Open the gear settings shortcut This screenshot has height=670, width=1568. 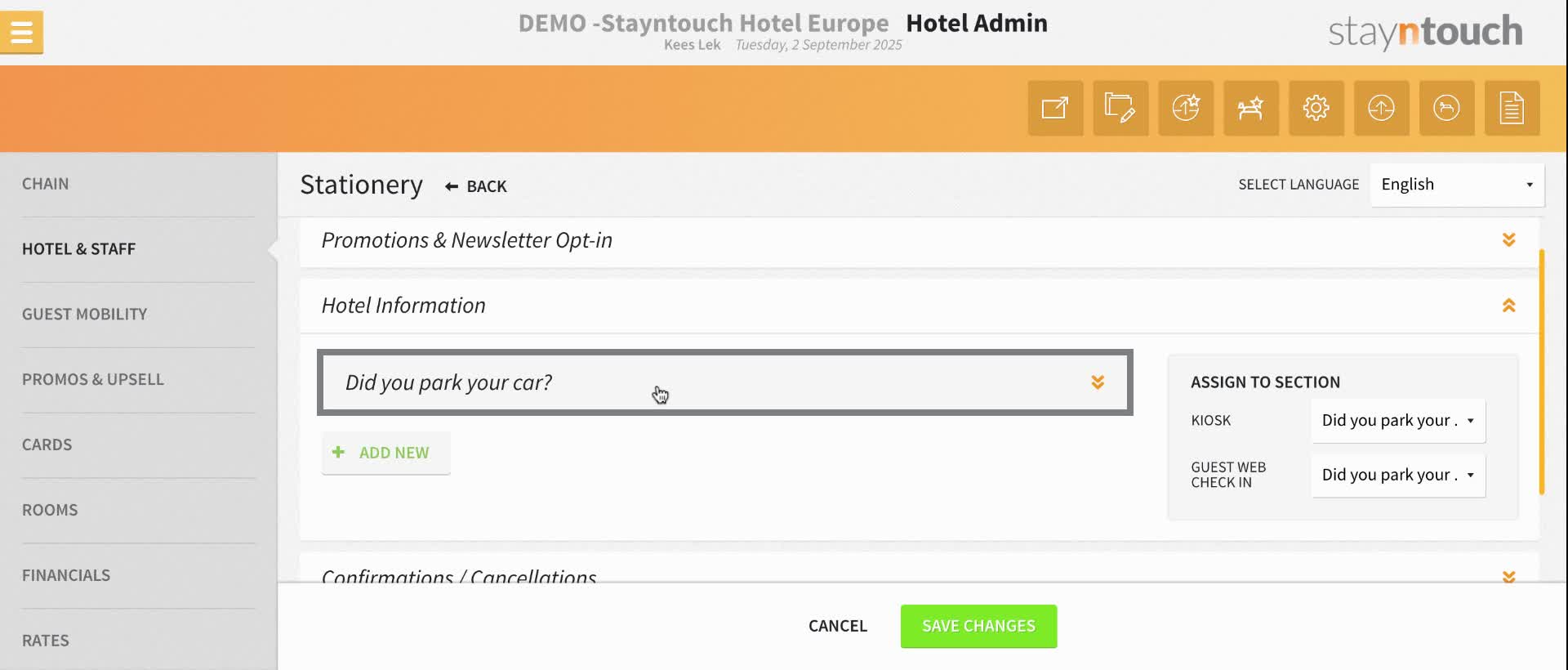[x=1316, y=108]
